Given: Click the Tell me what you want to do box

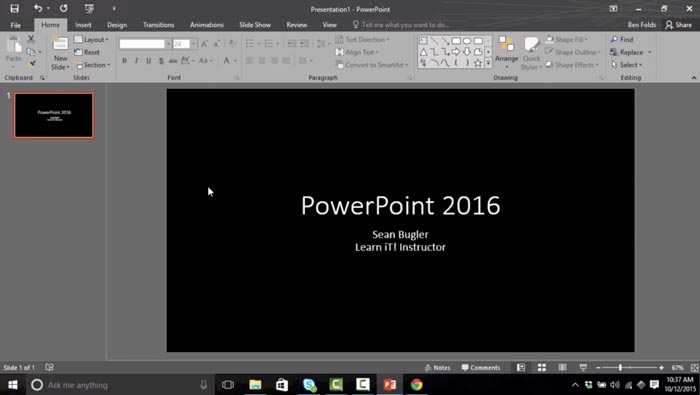Looking at the screenshot, I should pos(401,25).
